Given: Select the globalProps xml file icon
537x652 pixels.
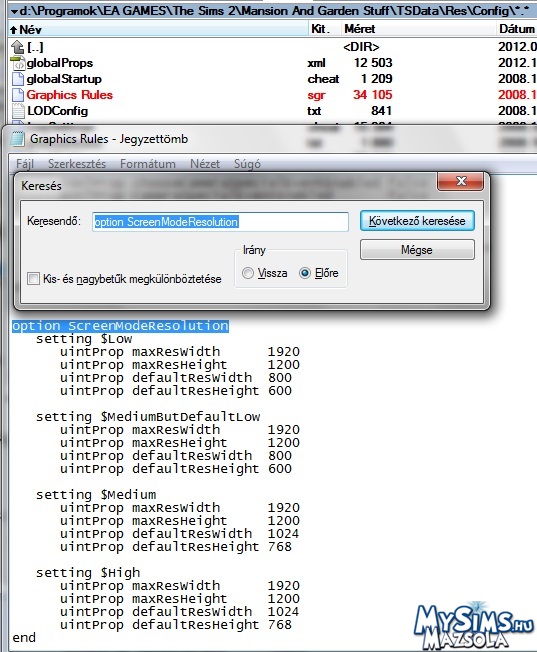Looking at the screenshot, I should pos(18,63).
